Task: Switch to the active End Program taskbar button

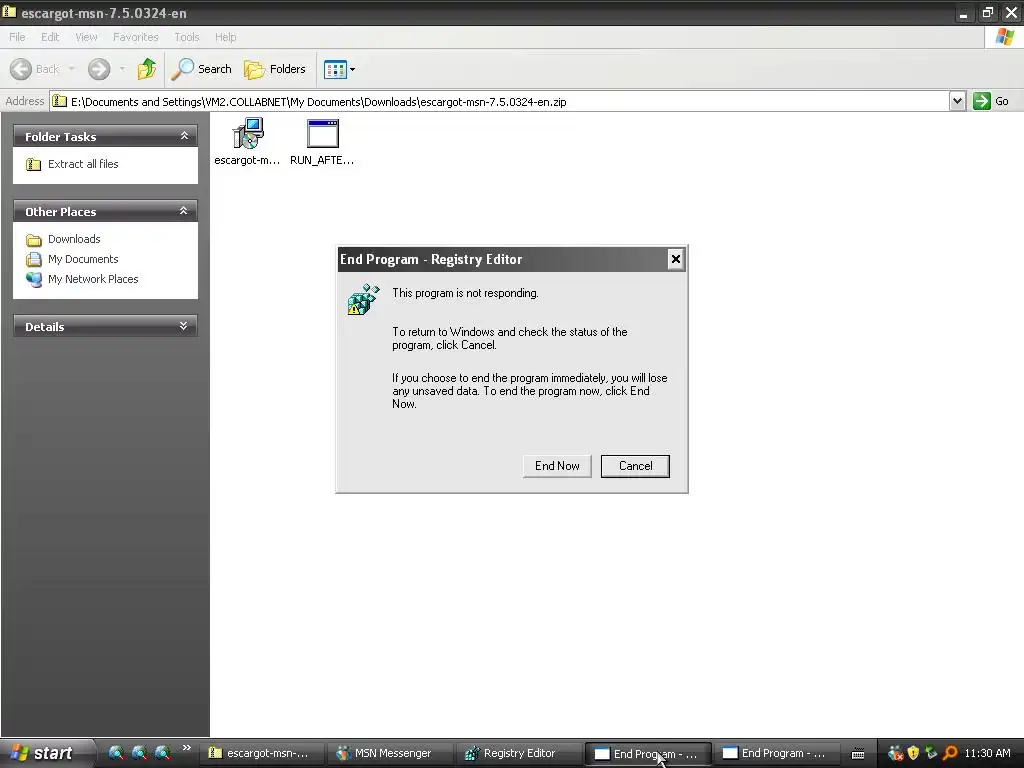Action: click(646, 754)
